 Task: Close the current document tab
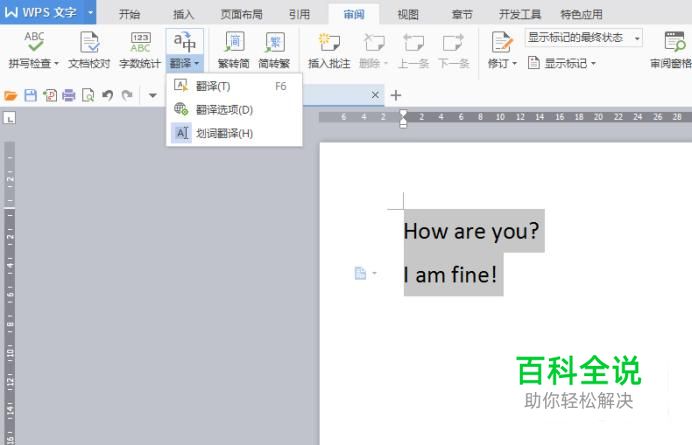(x=375, y=95)
